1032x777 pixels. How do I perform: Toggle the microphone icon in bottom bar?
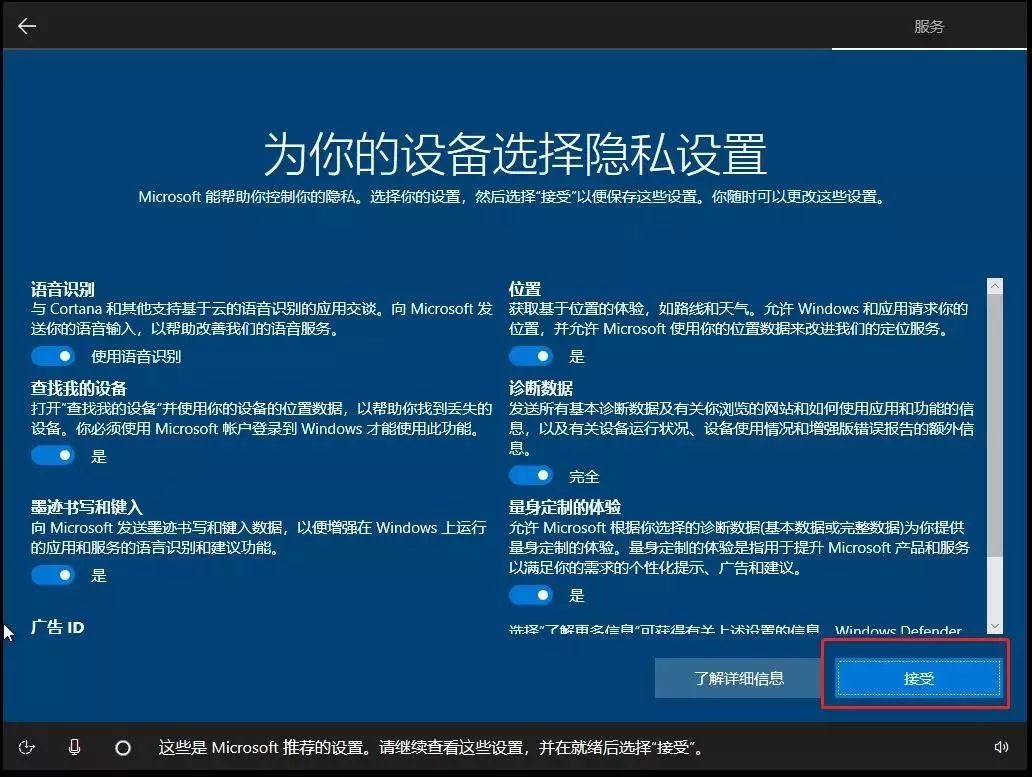coord(74,747)
